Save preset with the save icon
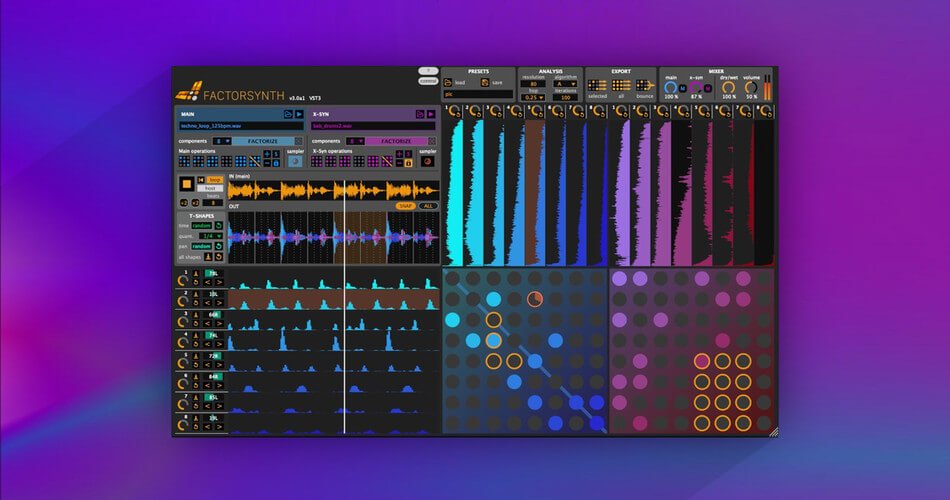This screenshot has width=950, height=500. (485, 82)
